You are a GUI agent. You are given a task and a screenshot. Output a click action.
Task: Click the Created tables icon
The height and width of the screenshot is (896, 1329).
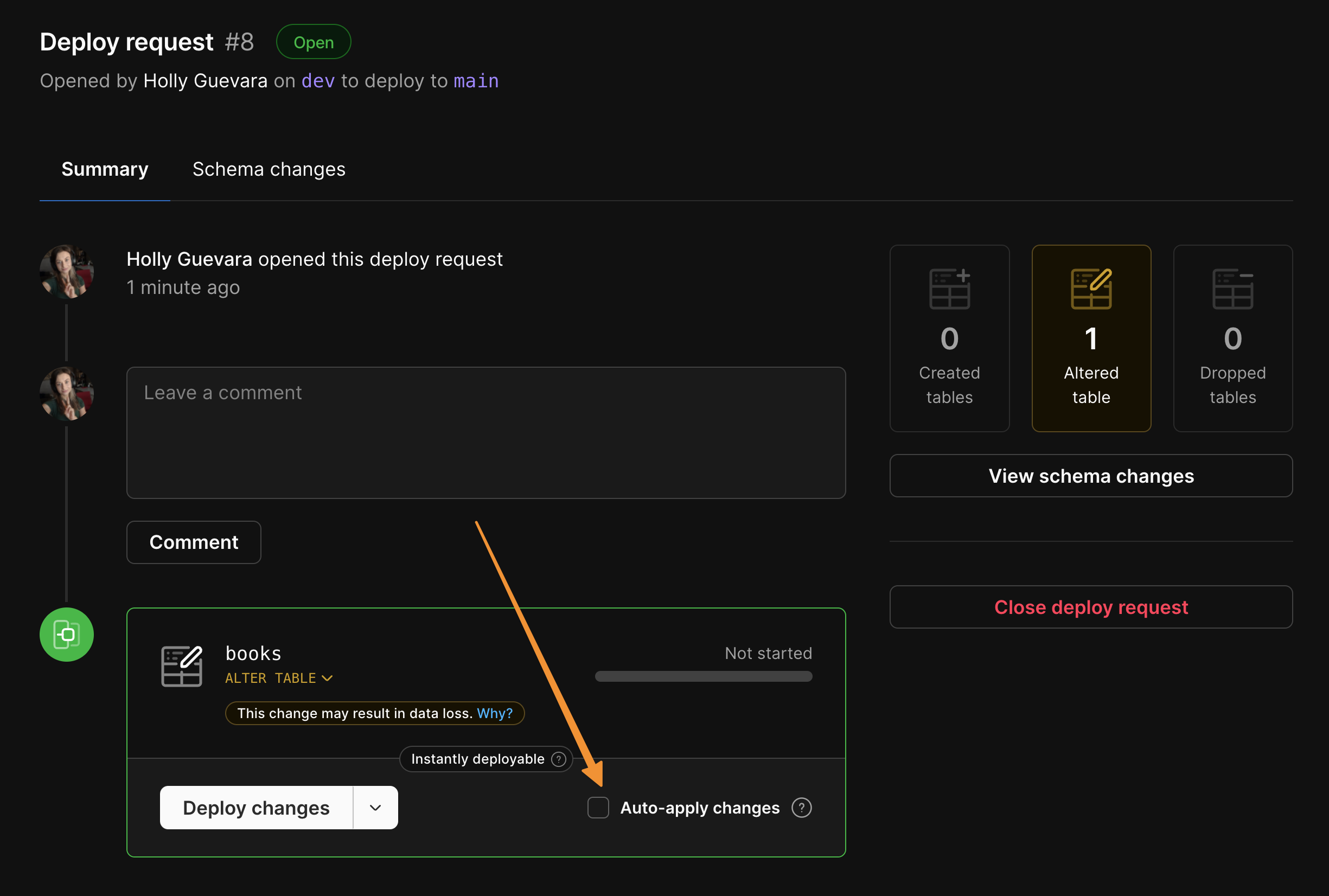point(949,289)
